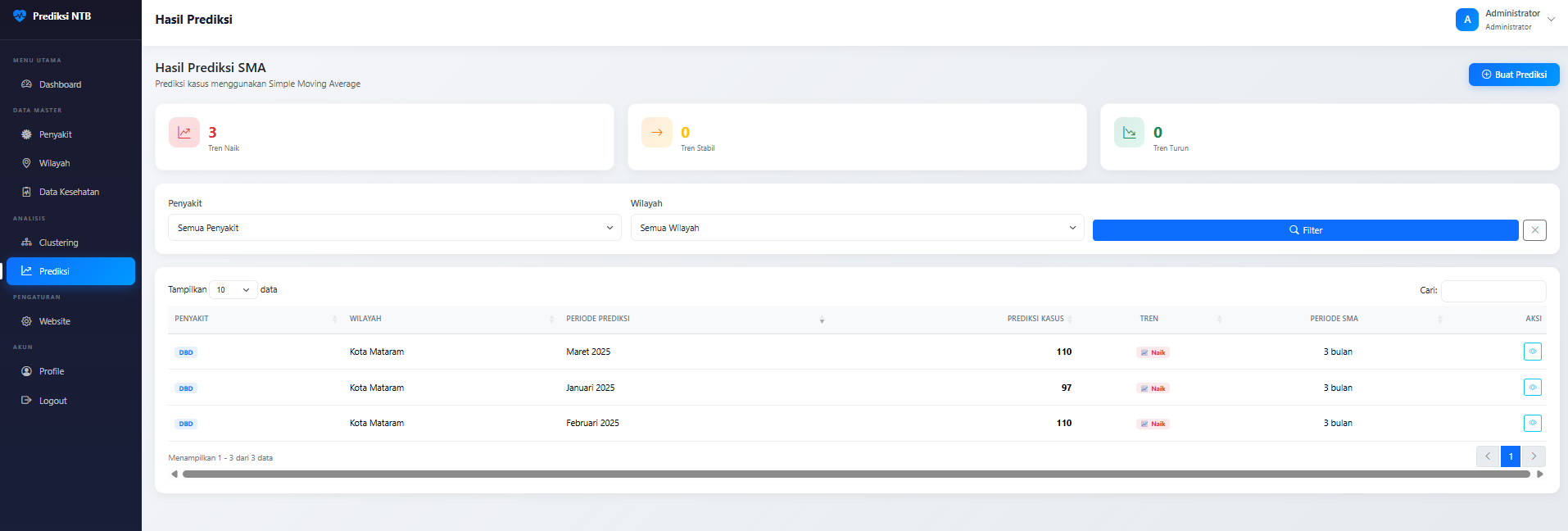View details of the Februari 2025 prediction

click(1533, 423)
